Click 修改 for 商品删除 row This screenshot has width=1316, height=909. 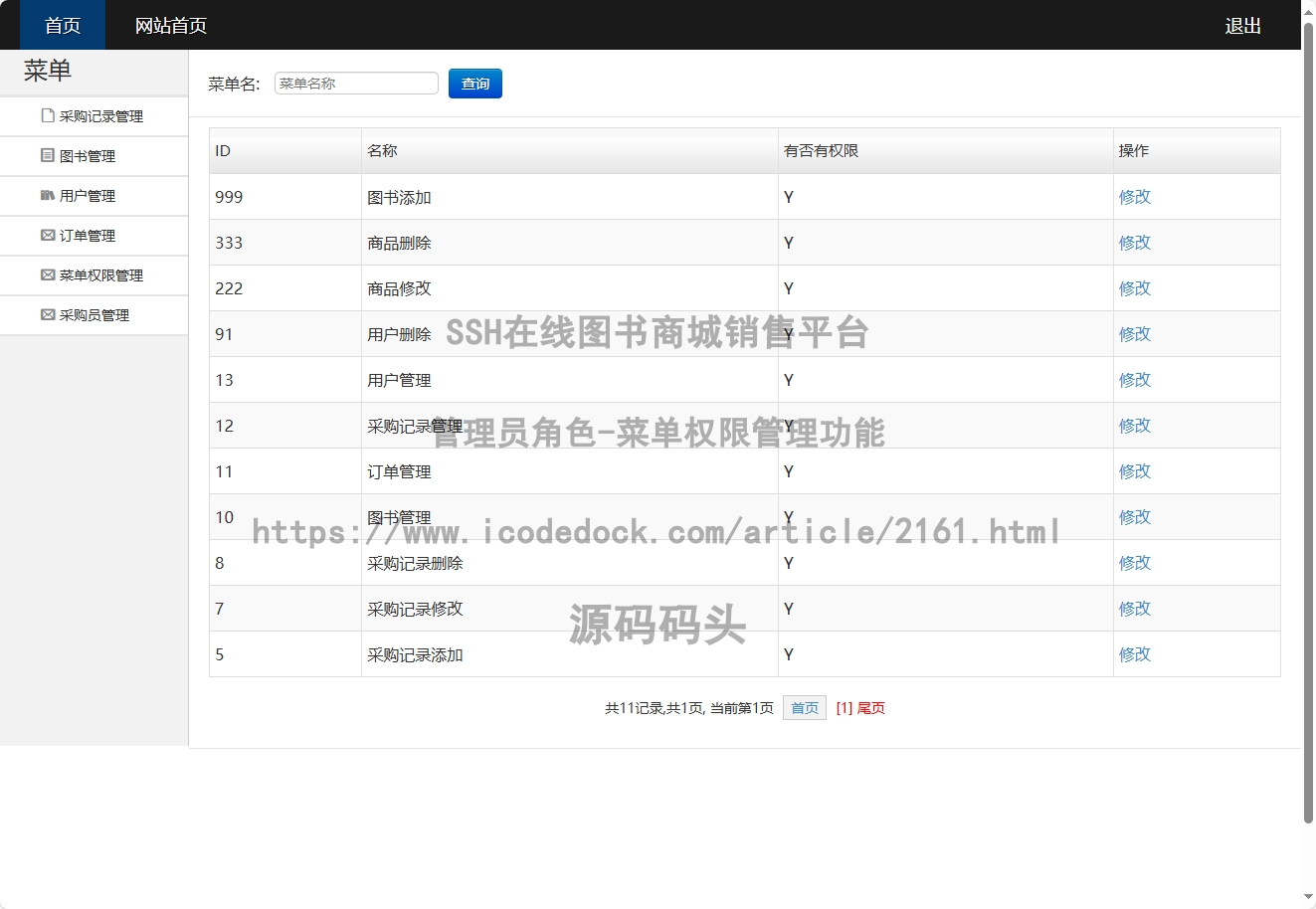pos(1135,243)
